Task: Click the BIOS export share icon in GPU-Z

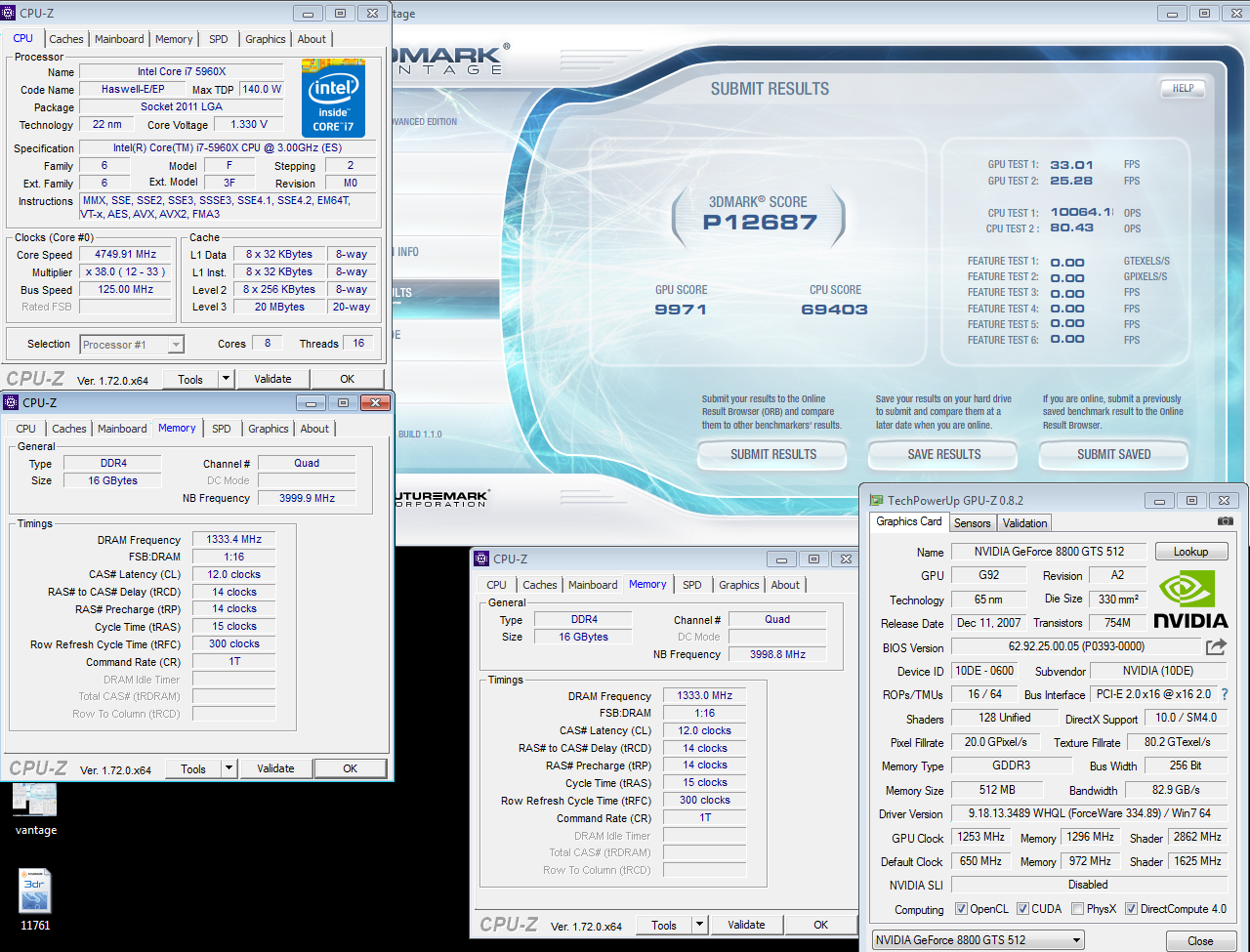Action: click(1216, 646)
